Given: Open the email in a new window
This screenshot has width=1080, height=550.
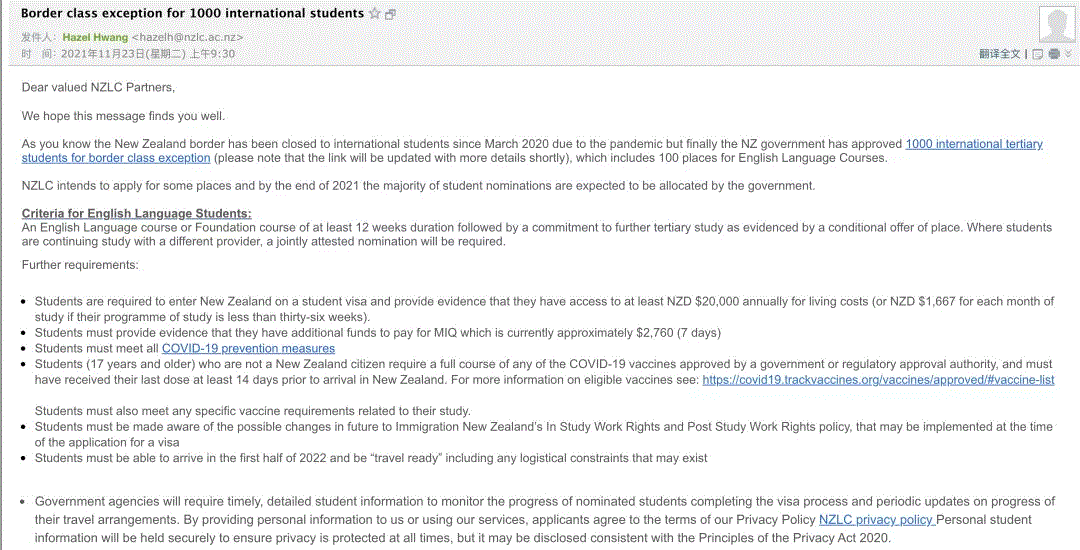Looking at the screenshot, I should click(390, 14).
